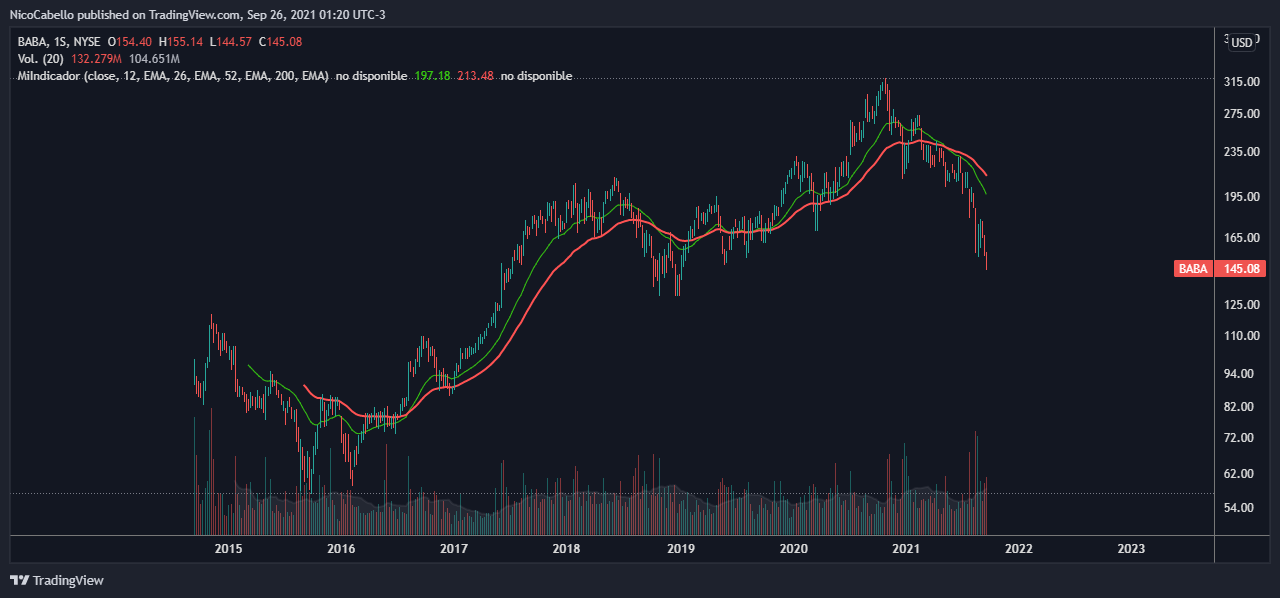This screenshot has height=598, width=1280.
Task: Click the 235.00 price axis label
Action: [1241, 152]
